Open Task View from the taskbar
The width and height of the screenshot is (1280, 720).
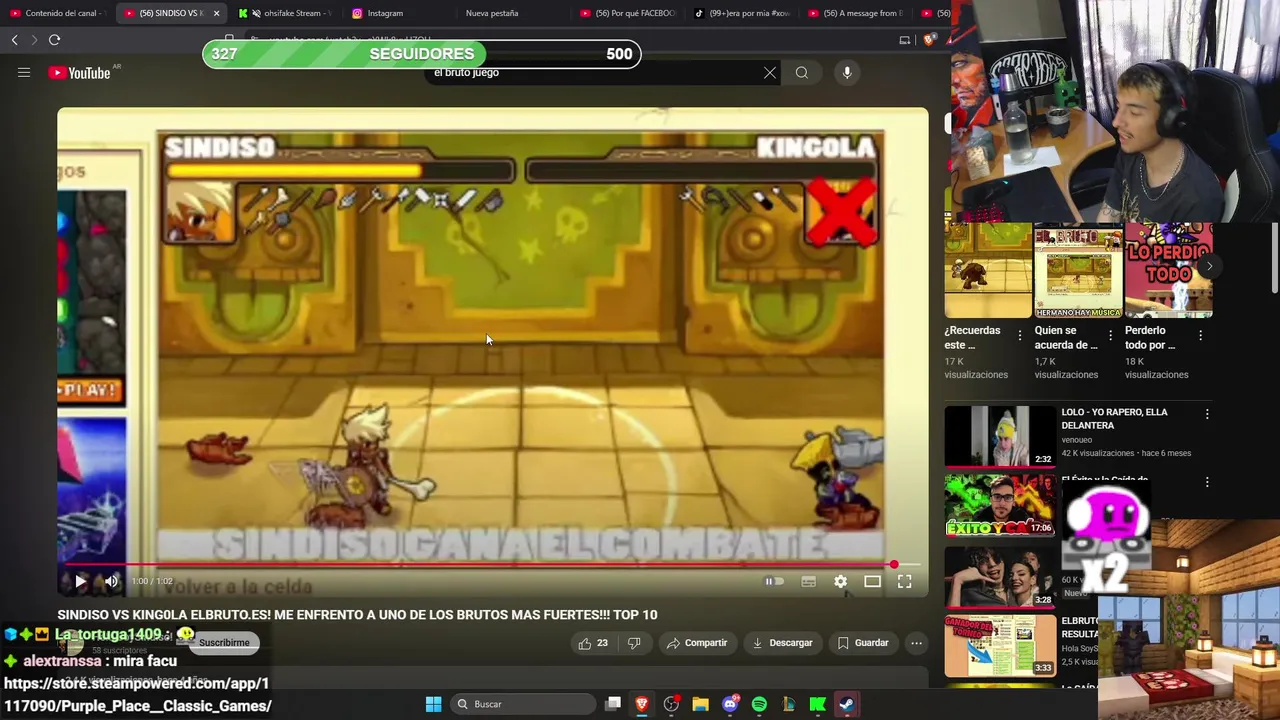tap(613, 704)
